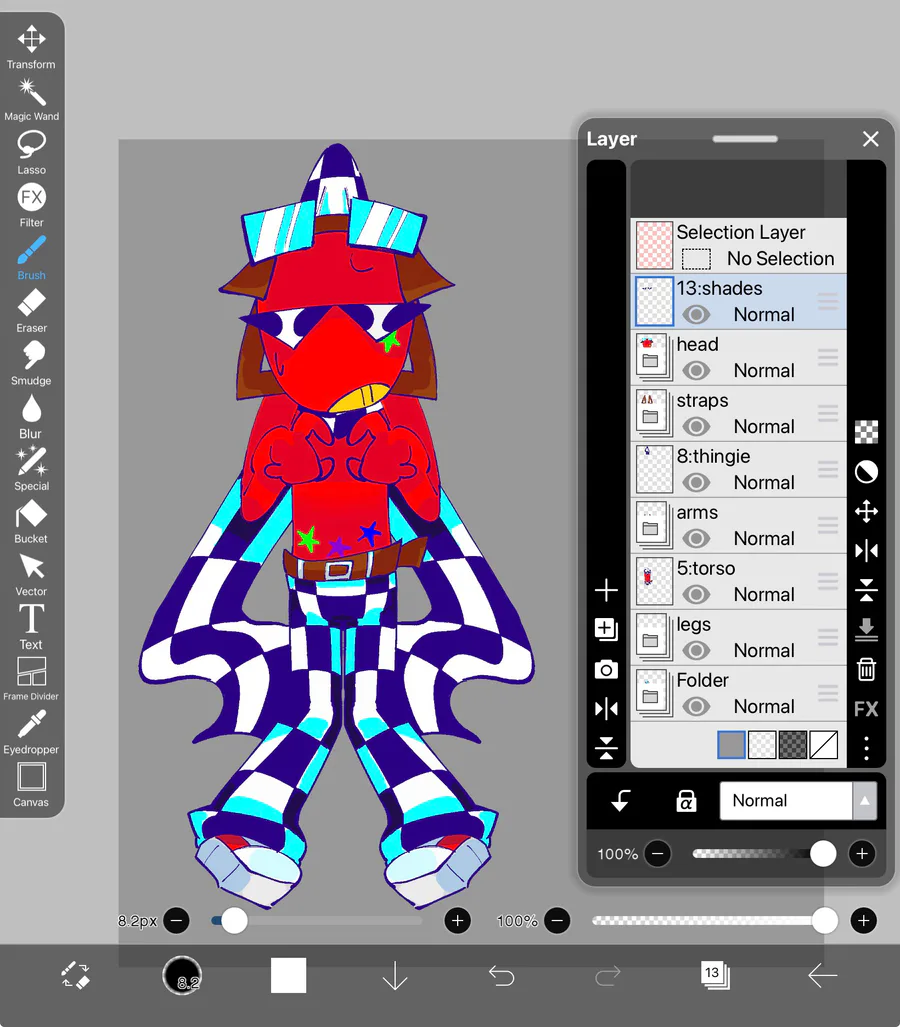The width and height of the screenshot is (900, 1027).
Task: Expand the arms folder thumbnail
Action: point(654,525)
